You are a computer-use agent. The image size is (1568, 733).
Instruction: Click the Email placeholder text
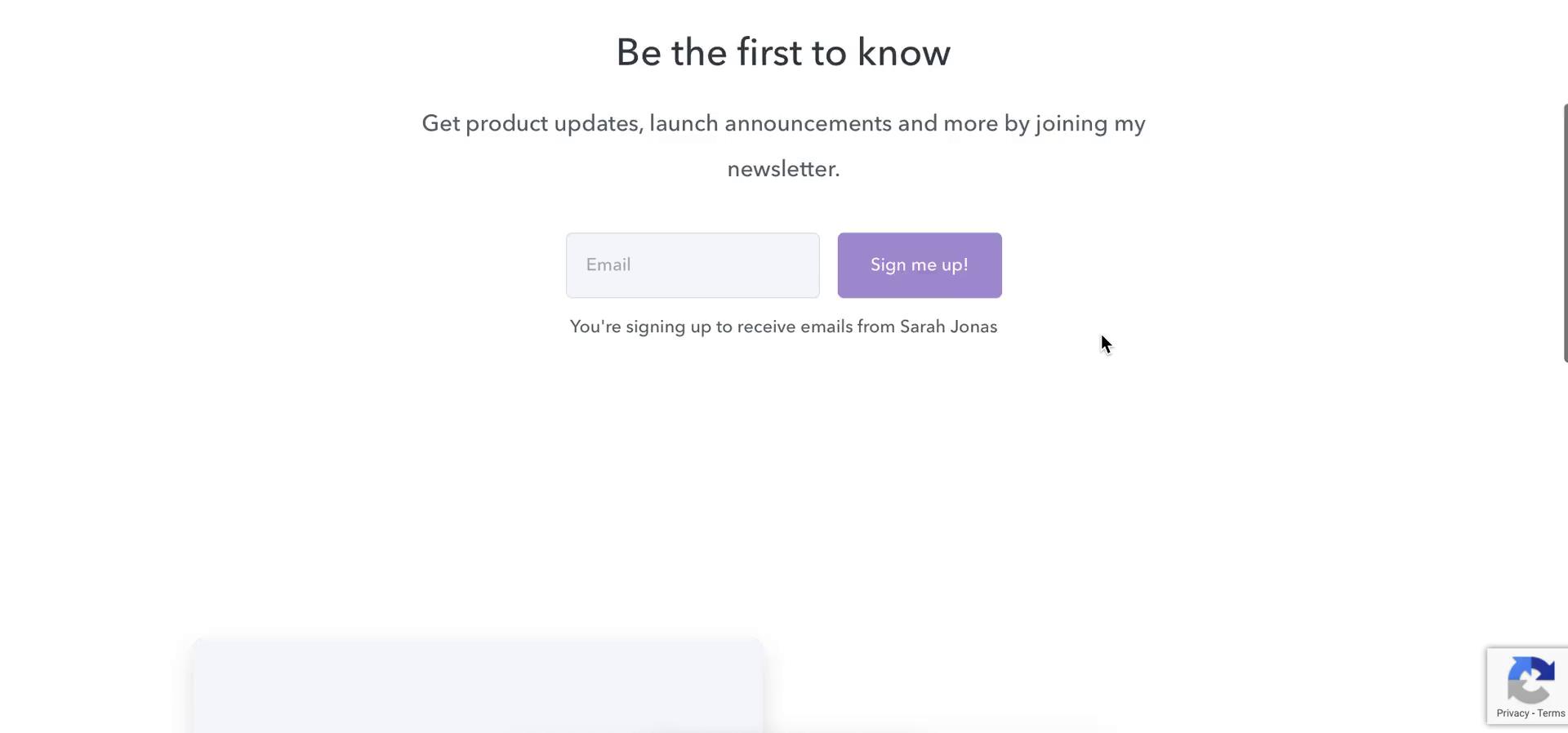(x=608, y=264)
